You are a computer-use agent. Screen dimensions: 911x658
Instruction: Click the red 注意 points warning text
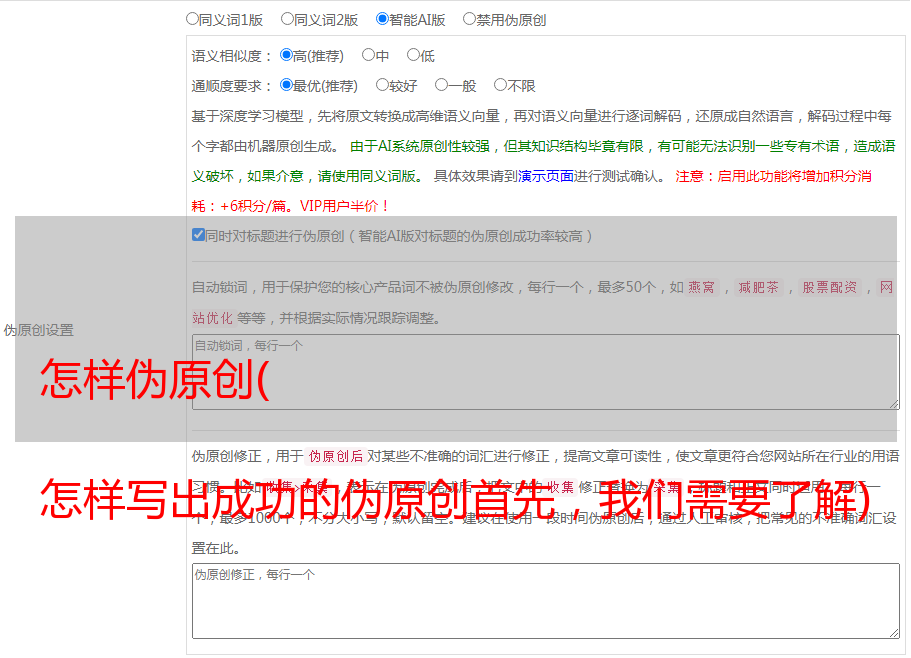532,191
